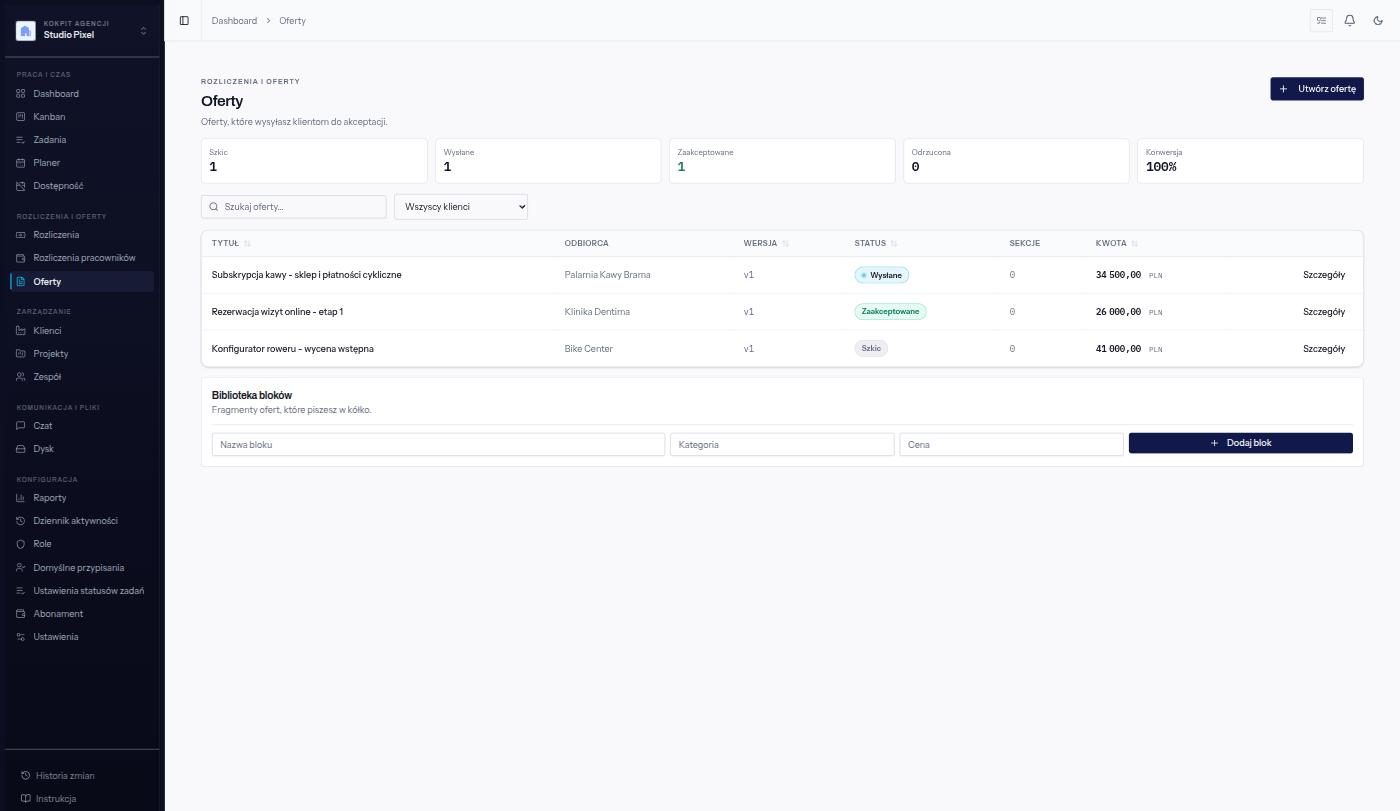Open the Wszyscy klienci filter dropdown

[x=461, y=207]
